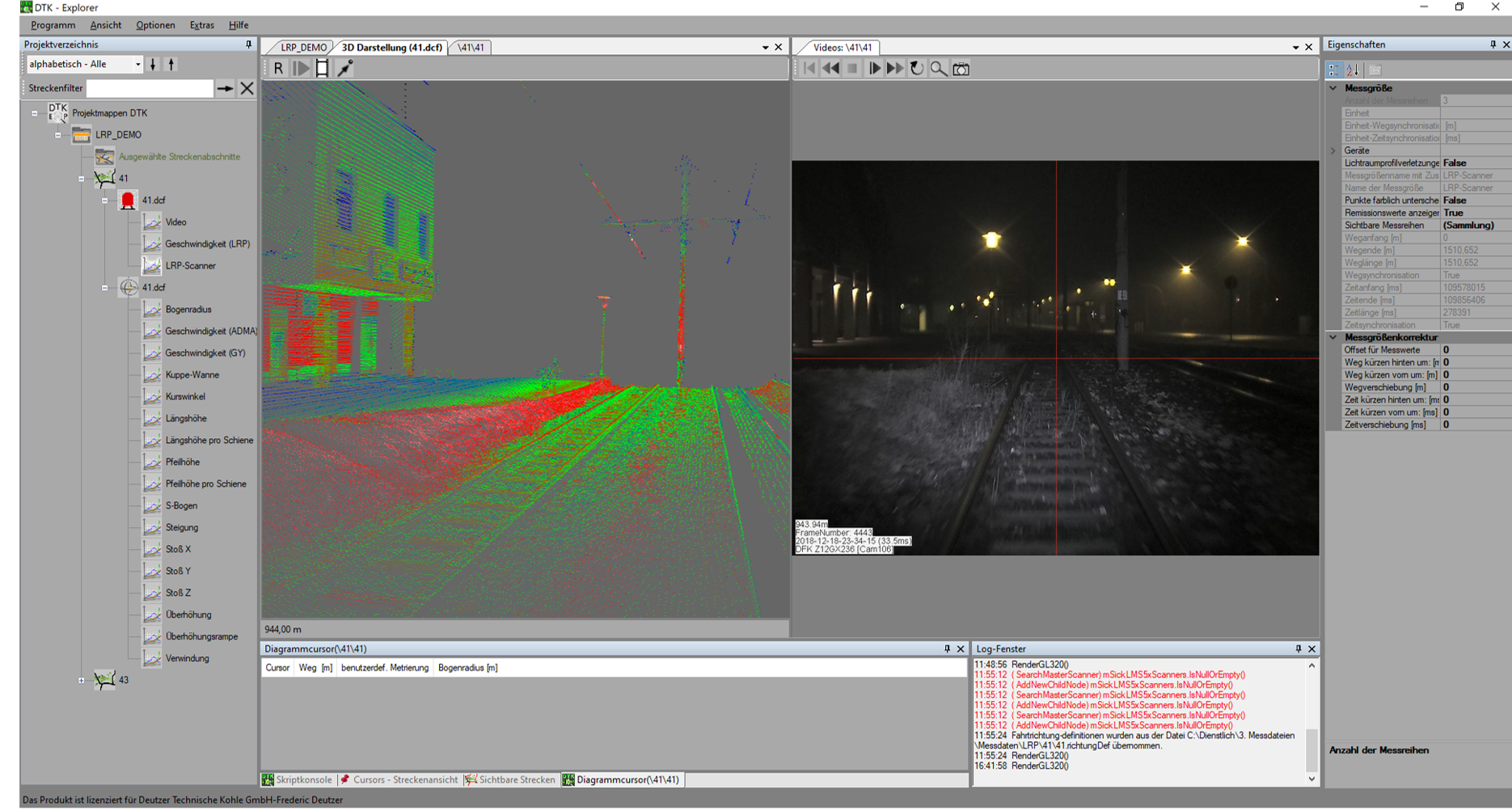Open the video magnifier zoom tool

click(x=938, y=69)
